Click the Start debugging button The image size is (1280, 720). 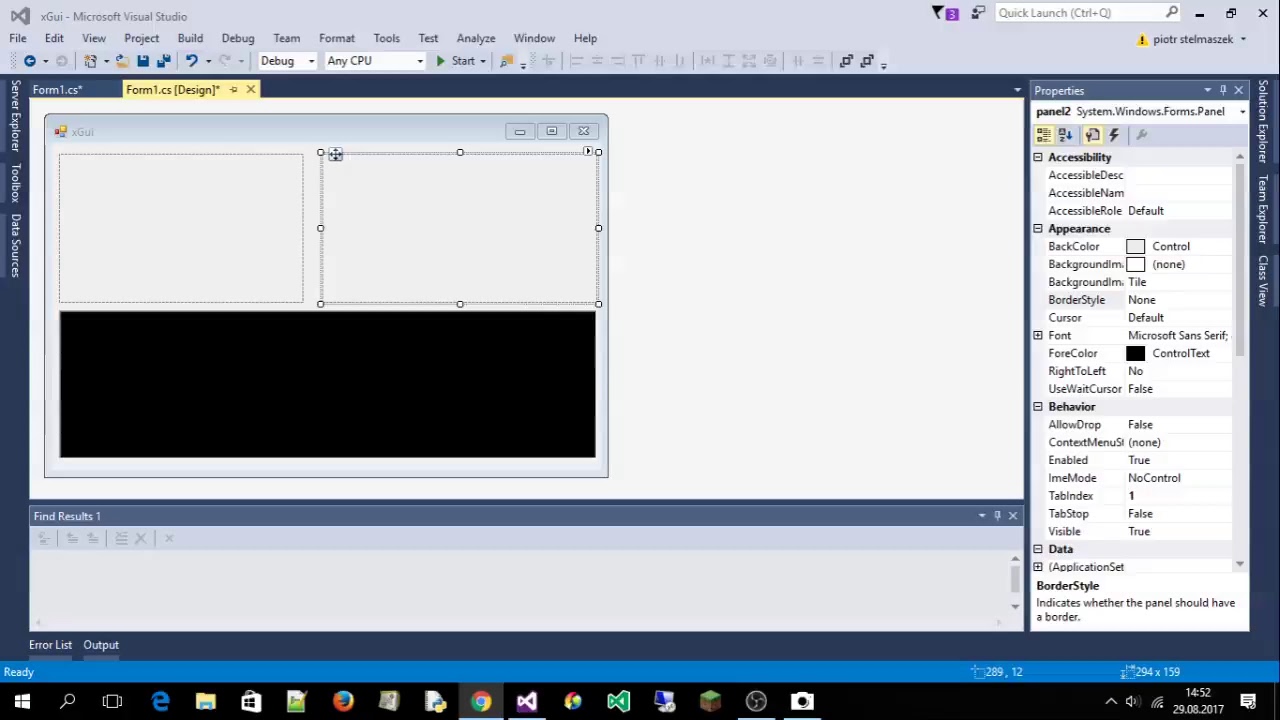[x=455, y=61]
